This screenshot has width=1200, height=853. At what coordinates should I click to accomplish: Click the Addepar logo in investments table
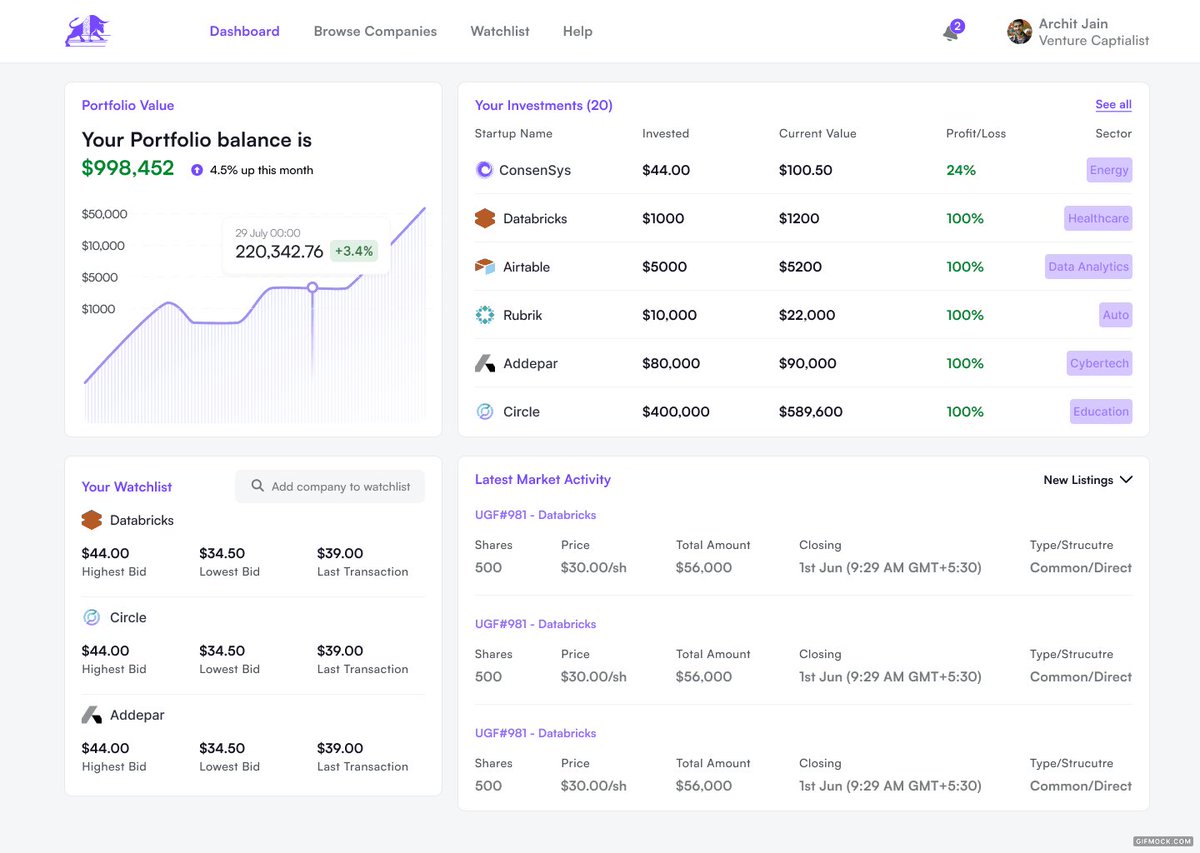[x=485, y=363]
